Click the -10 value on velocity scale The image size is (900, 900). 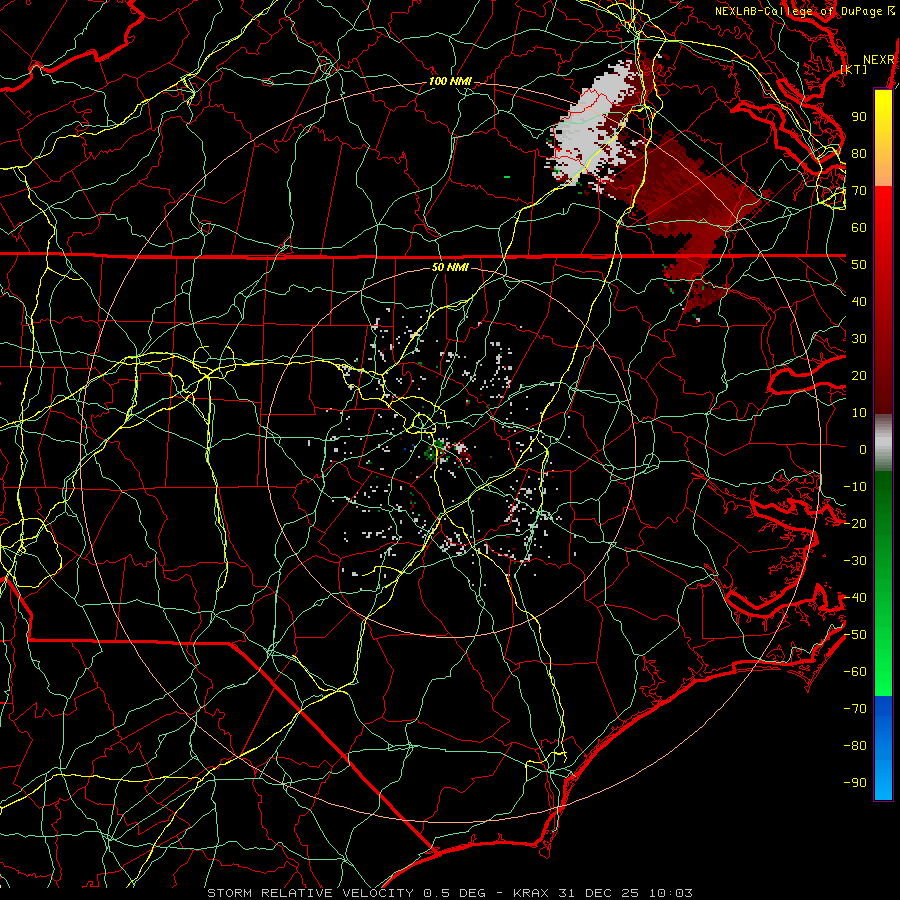pos(855,487)
